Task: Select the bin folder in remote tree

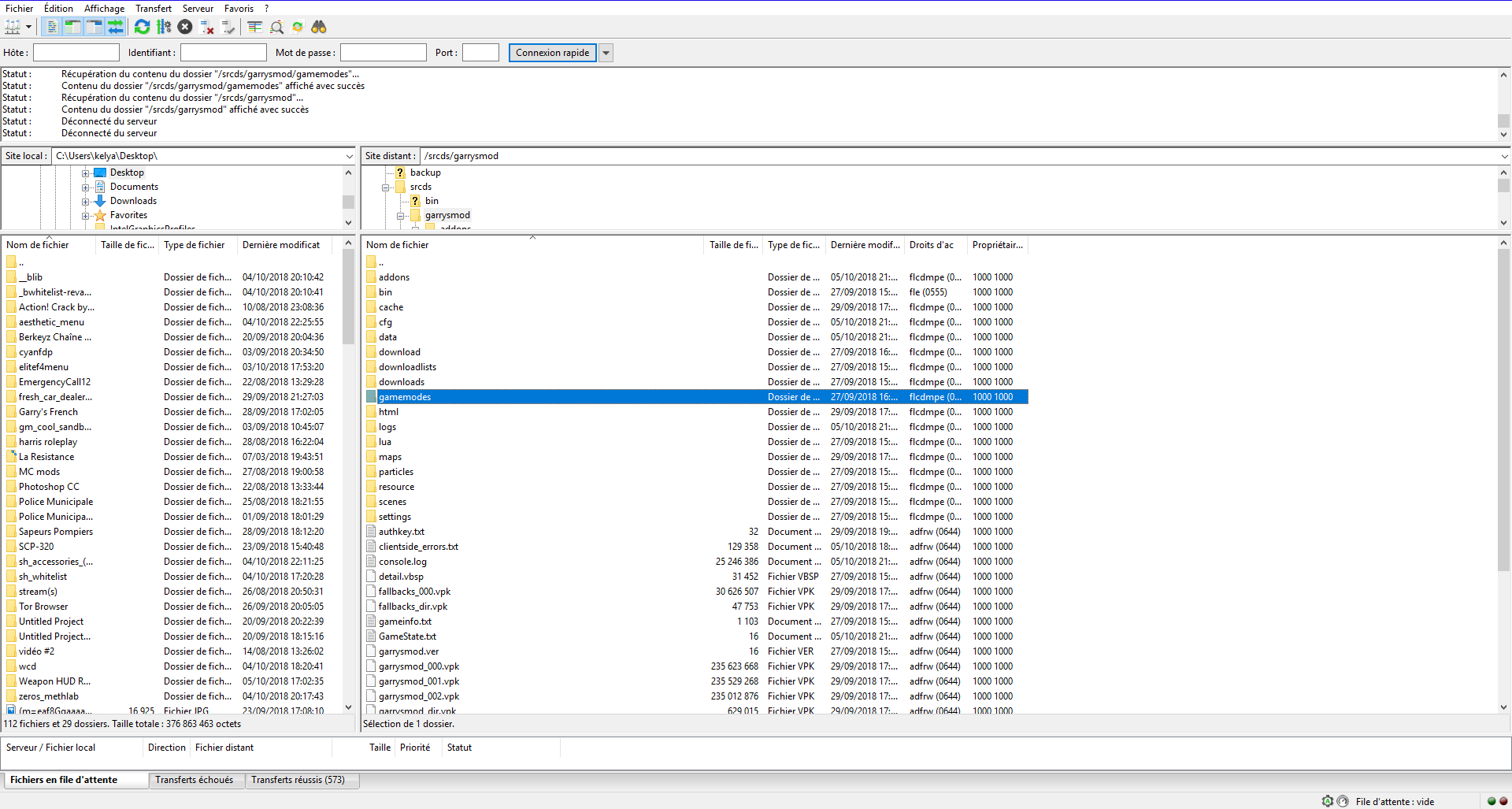Action: [432, 201]
